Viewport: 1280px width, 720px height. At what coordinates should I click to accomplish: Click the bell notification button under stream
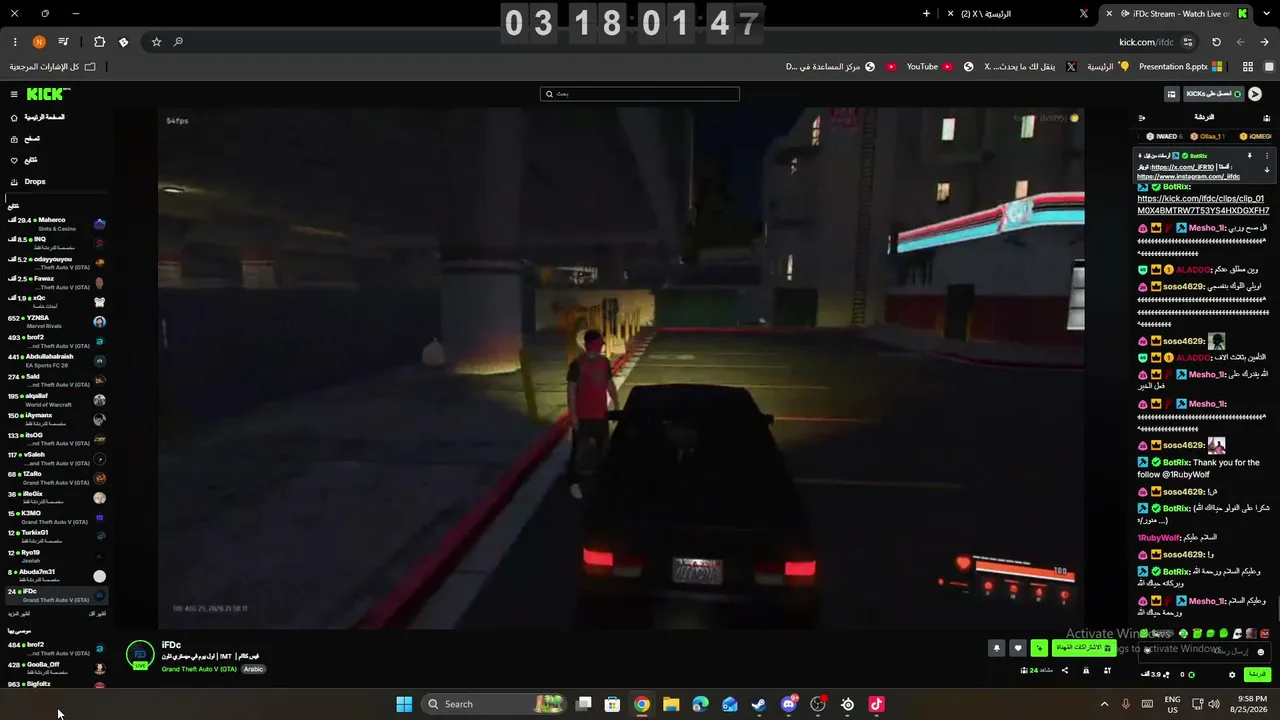pos(996,648)
